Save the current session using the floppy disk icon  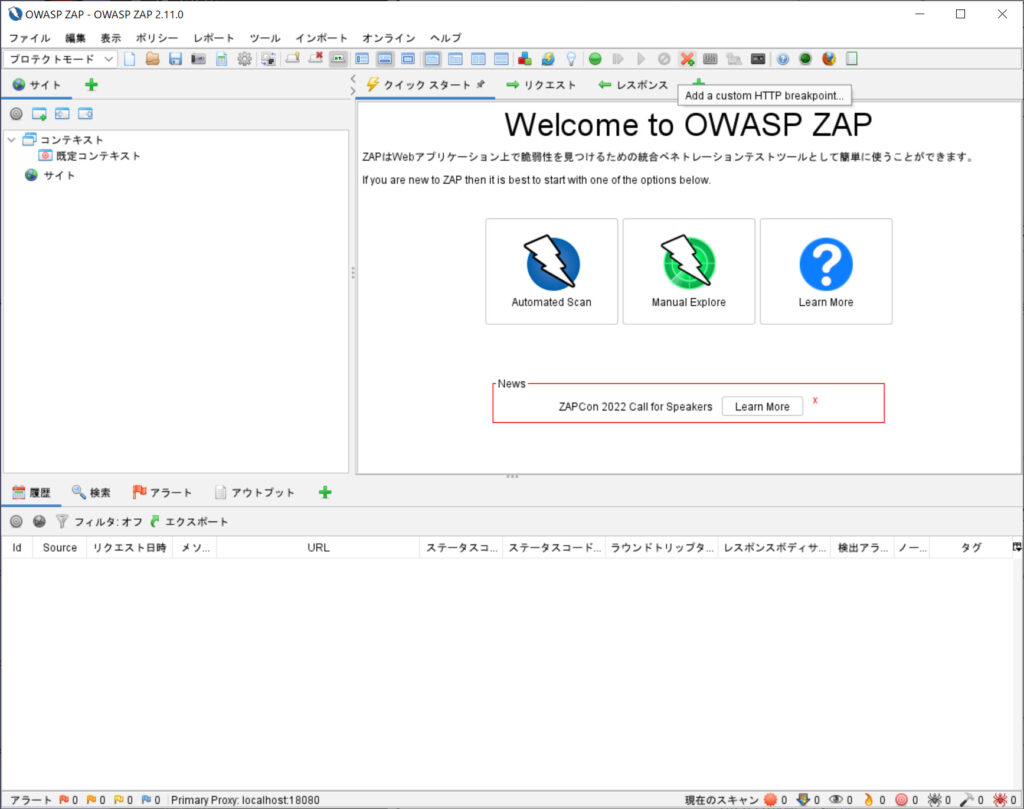[174, 59]
